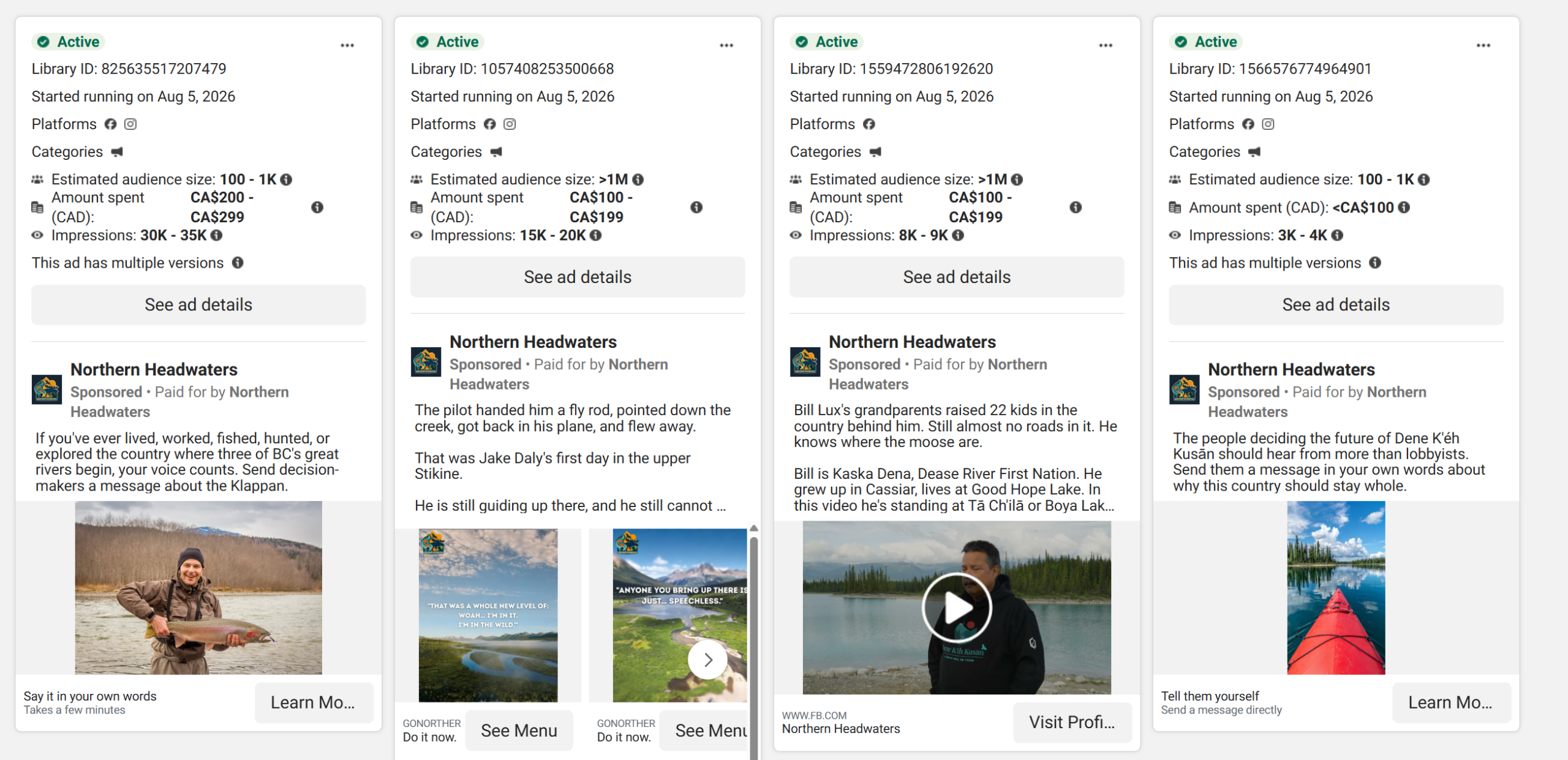Click Northern Headwaters logo in ad 1559472806192620
The height and width of the screenshot is (760, 1568).
pos(805,362)
